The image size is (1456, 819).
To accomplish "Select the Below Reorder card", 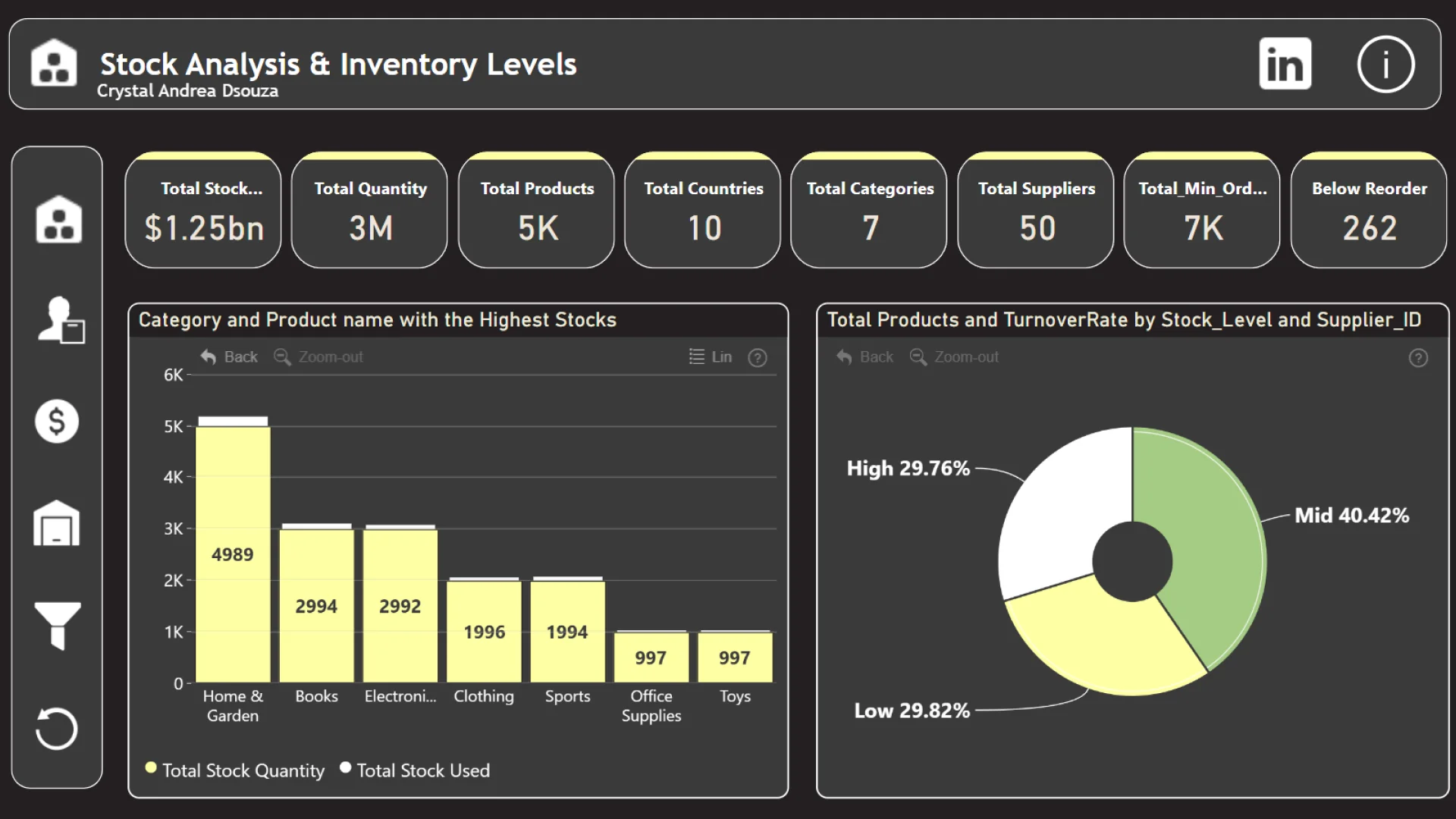I will coord(1369,211).
